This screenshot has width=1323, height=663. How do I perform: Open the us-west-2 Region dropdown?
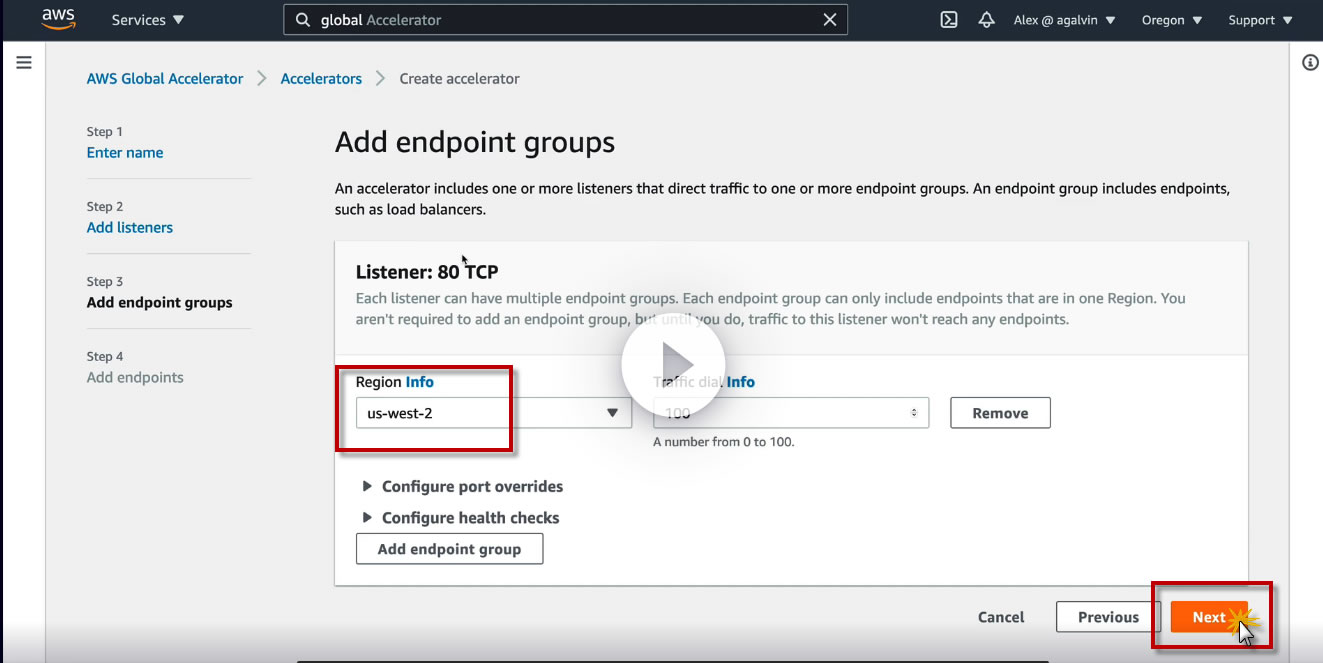(494, 413)
